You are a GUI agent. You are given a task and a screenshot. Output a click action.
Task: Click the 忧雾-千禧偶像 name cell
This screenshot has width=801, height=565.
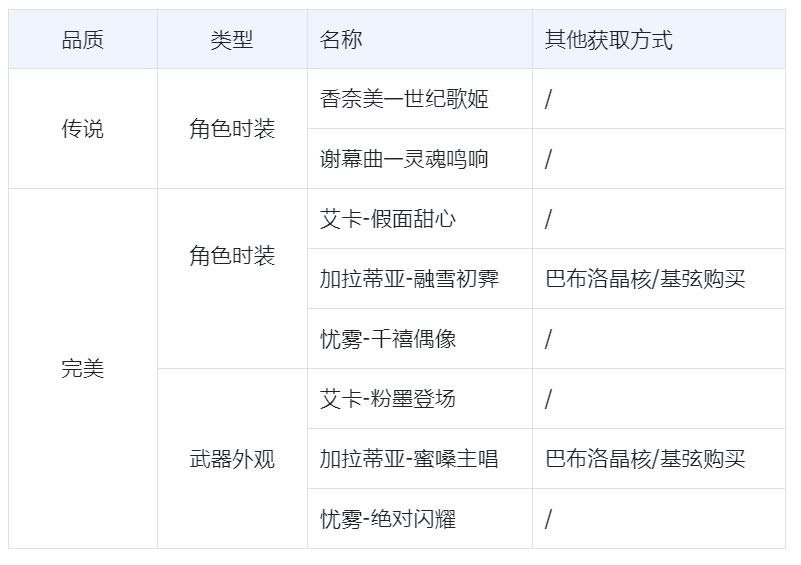(x=388, y=339)
